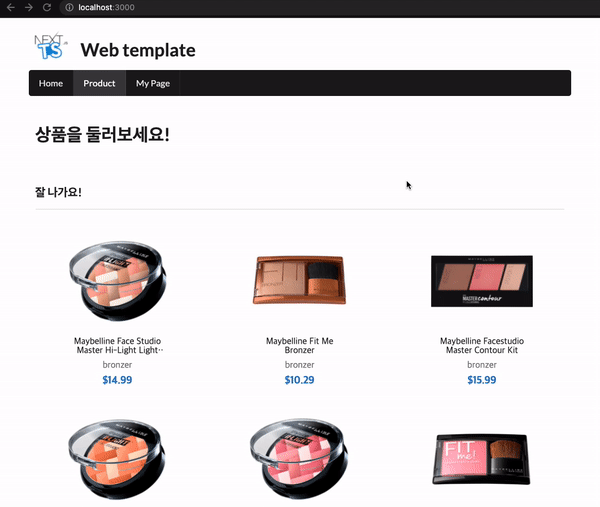Screen dimensions: 600x507
Task: Click the $10.29 price label
Action: click(x=300, y=380)
